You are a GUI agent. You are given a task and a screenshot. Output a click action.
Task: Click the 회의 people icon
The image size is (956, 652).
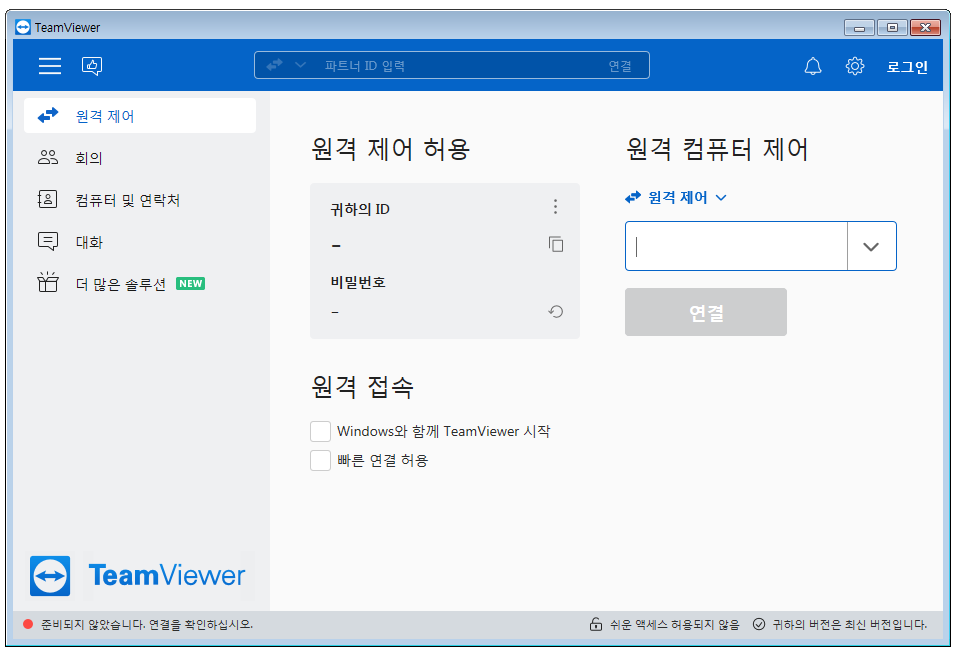tap(48, 157)
